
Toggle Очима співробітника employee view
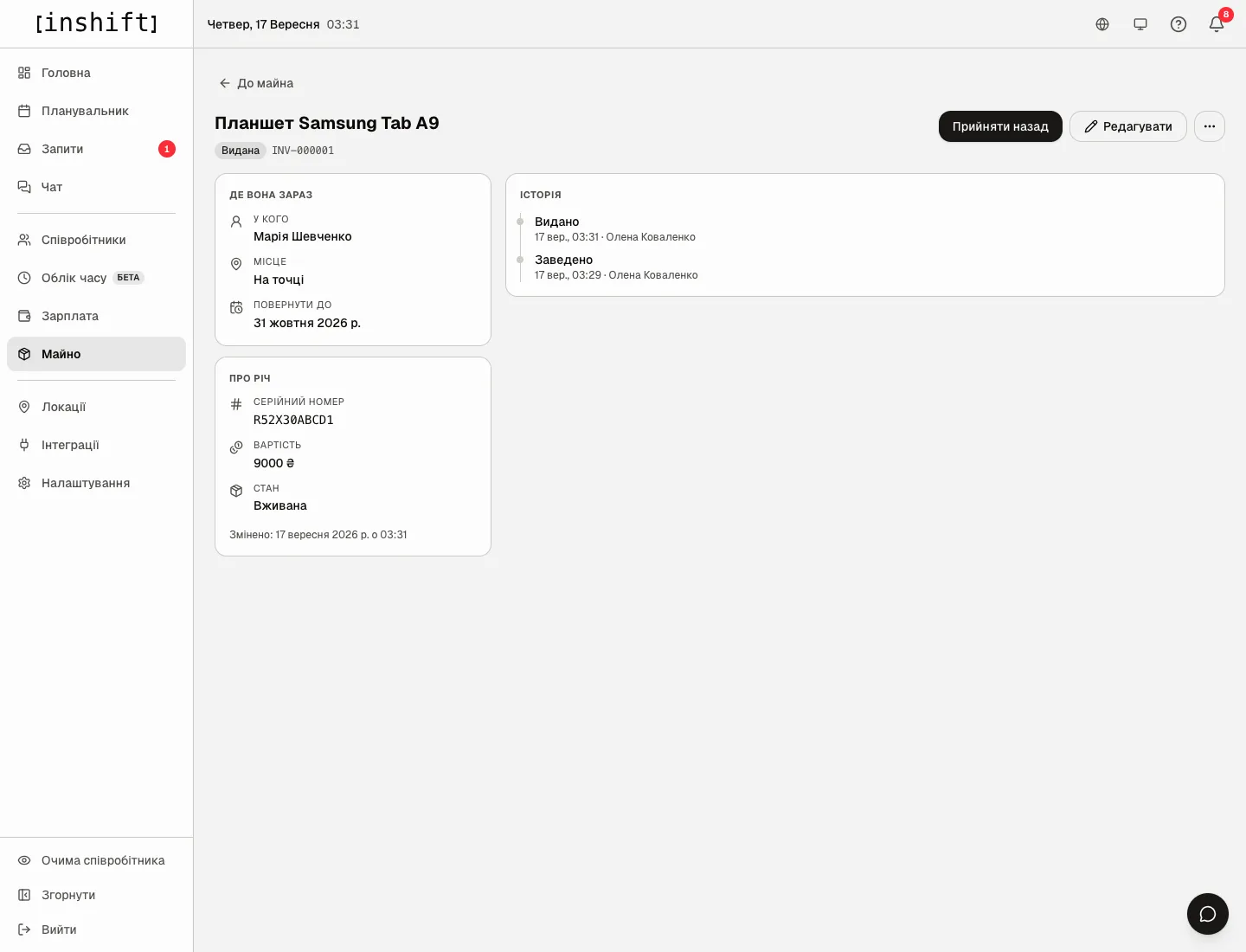(x=96, y=860)
